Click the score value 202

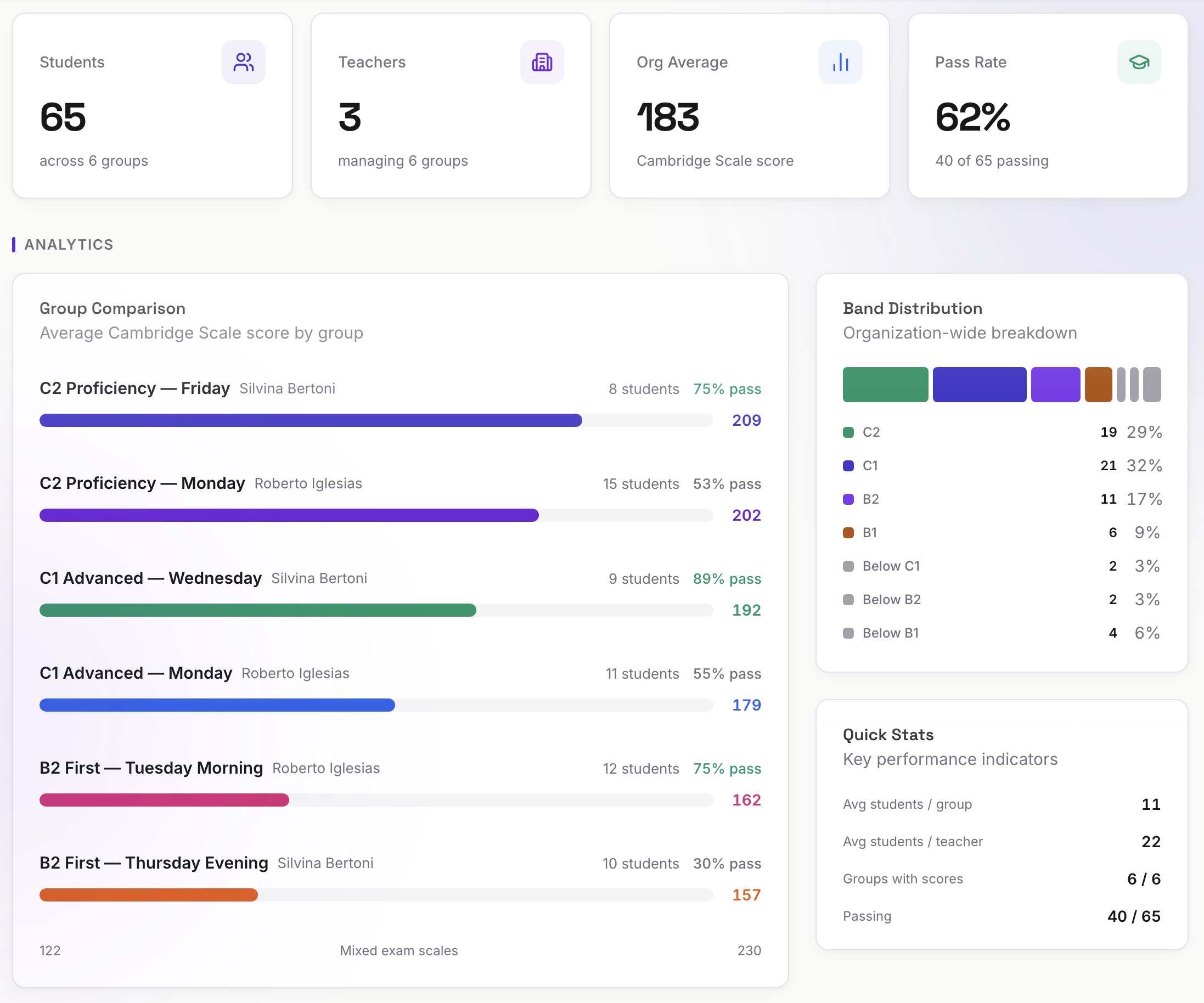(746, 515)
